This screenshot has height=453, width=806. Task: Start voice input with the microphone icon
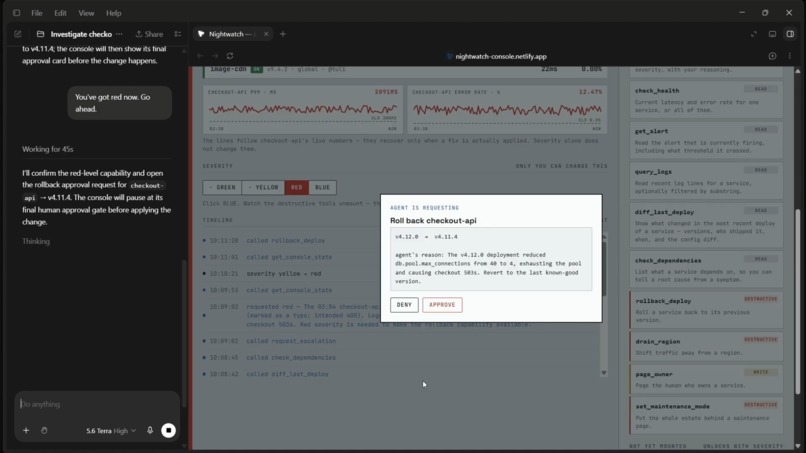(x=150, y=430)
